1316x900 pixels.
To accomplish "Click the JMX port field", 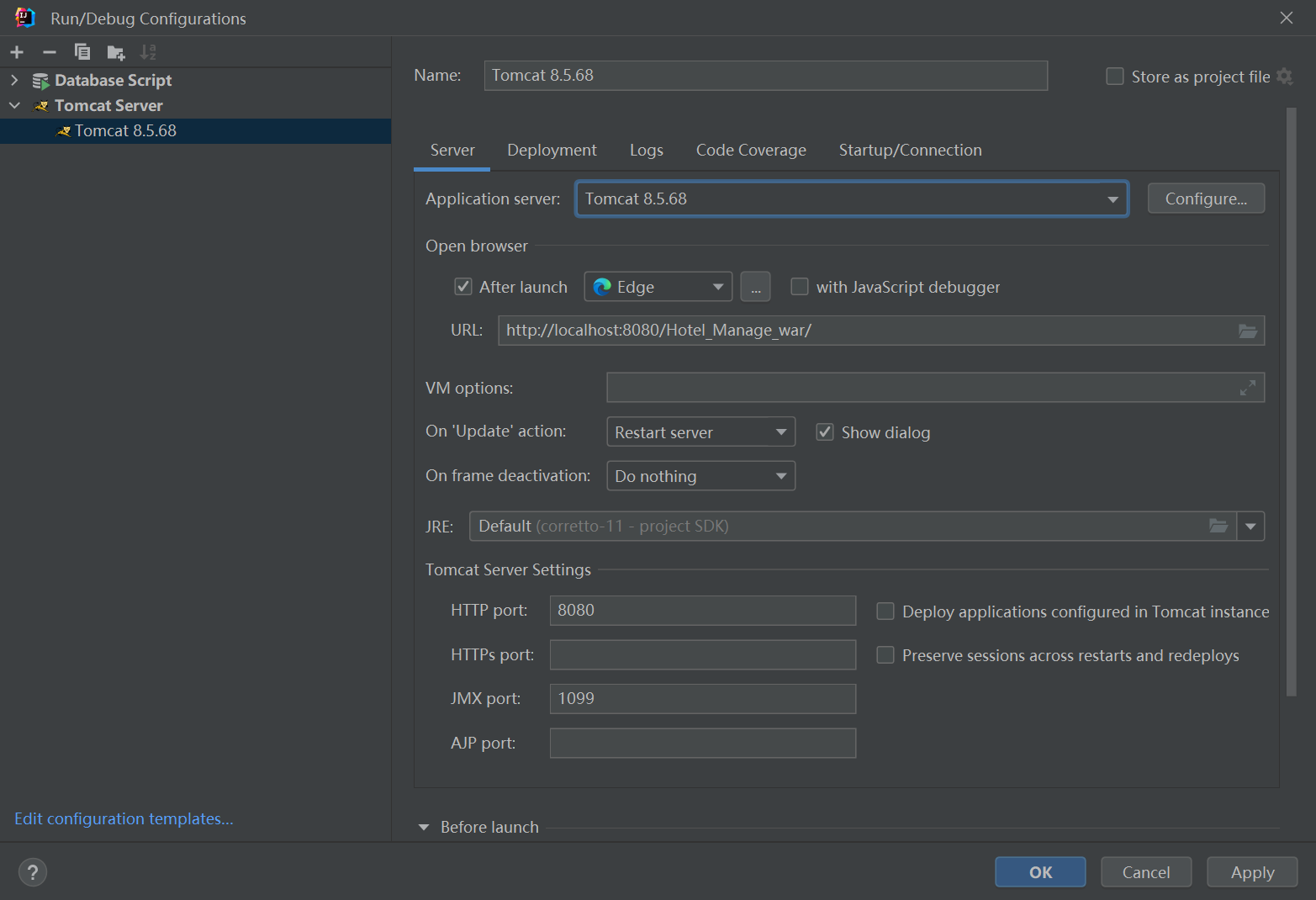I will coord(703,699).
